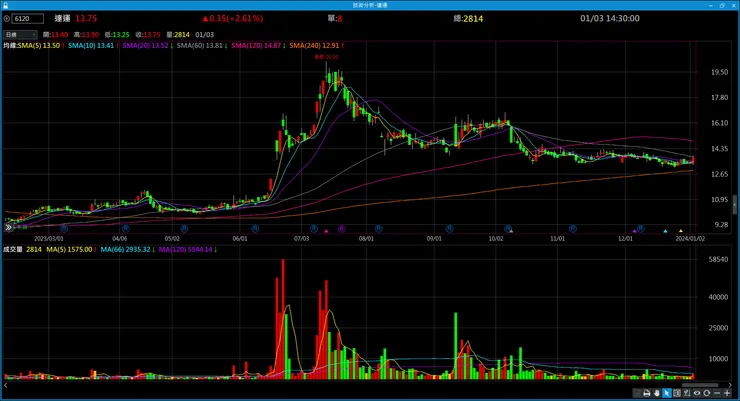Click the stock code field showing 6120
The width and height of the screenshot is (740, 401).
(28, 18)
